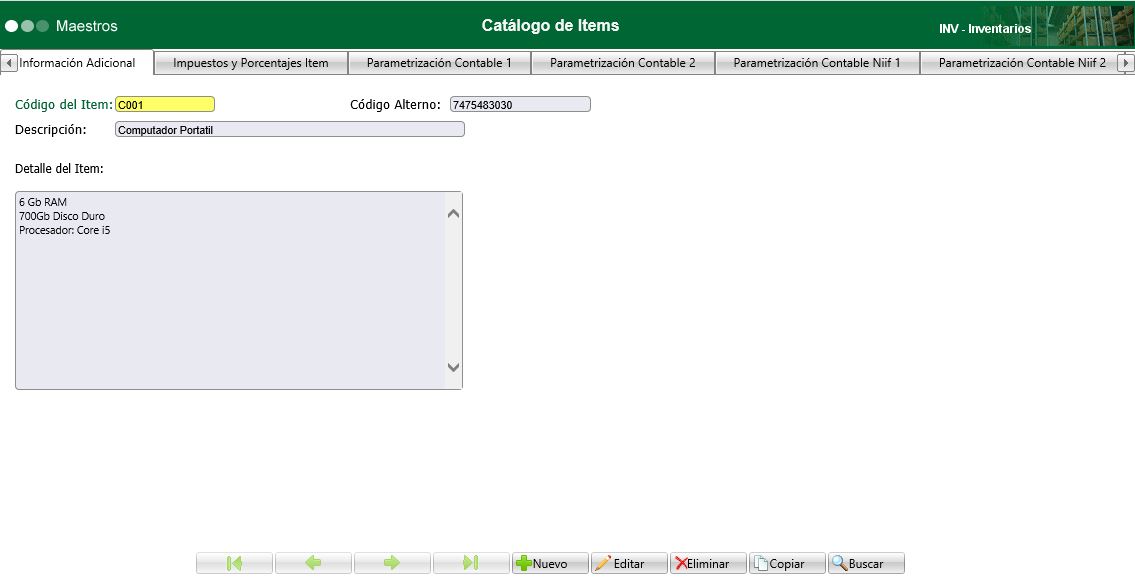Click the detail box scroll-down arrow
This screenshot has width=1135, height=588.
[454, 367]
